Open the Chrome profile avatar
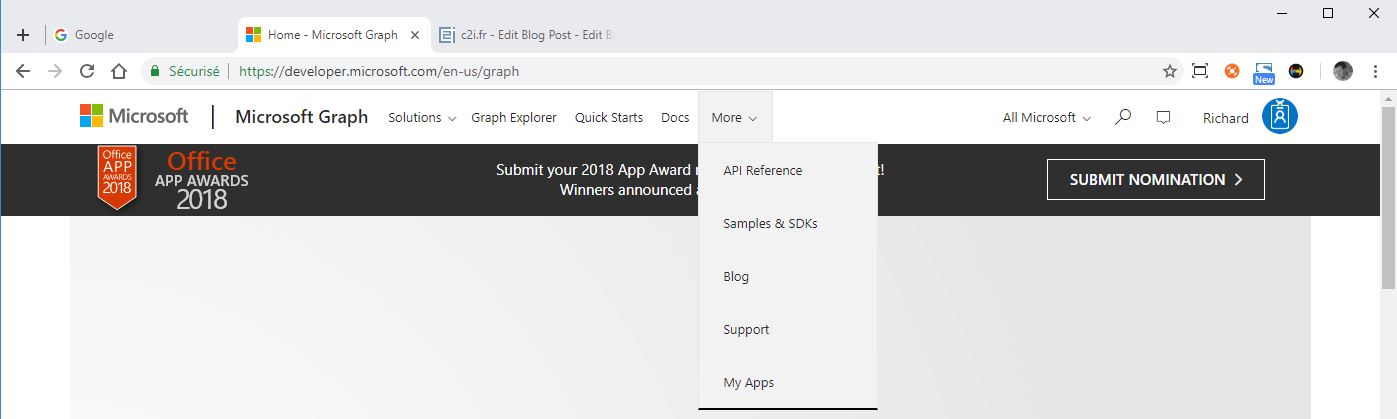Image resolution: width=1397 pixels, height=419 pixels. point(1343,71)
